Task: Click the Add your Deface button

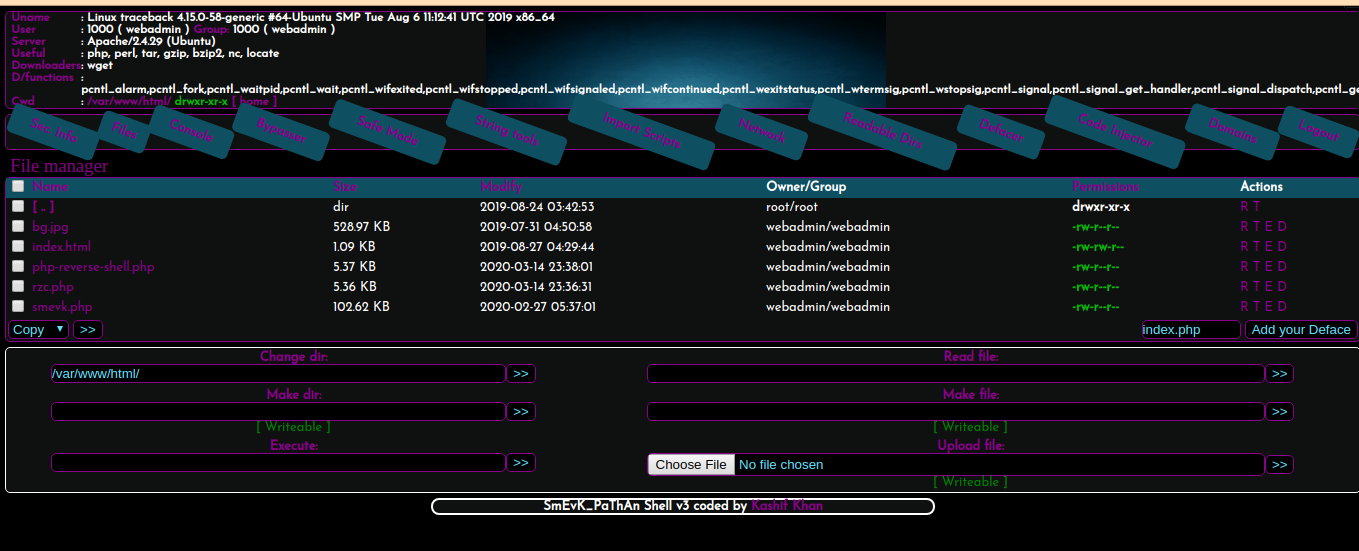Action: click(1300, 329)
